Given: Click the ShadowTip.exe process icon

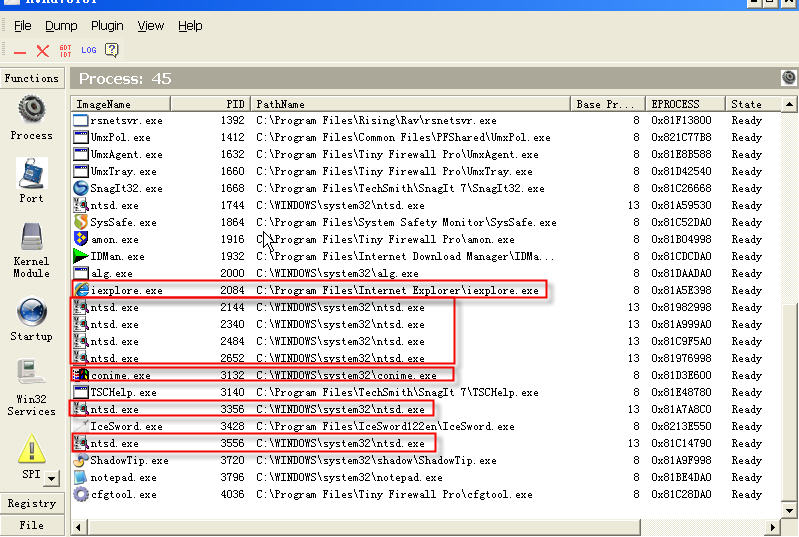Looking at the screenshot, I should coord(81,461).
